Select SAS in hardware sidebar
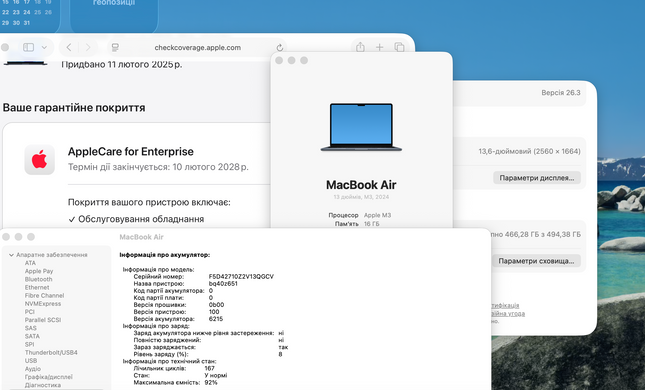The image size is (645, 390). 30,328
